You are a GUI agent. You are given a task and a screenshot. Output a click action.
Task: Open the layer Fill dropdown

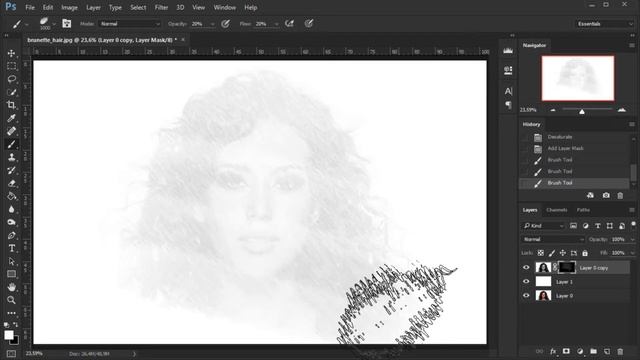633,253
